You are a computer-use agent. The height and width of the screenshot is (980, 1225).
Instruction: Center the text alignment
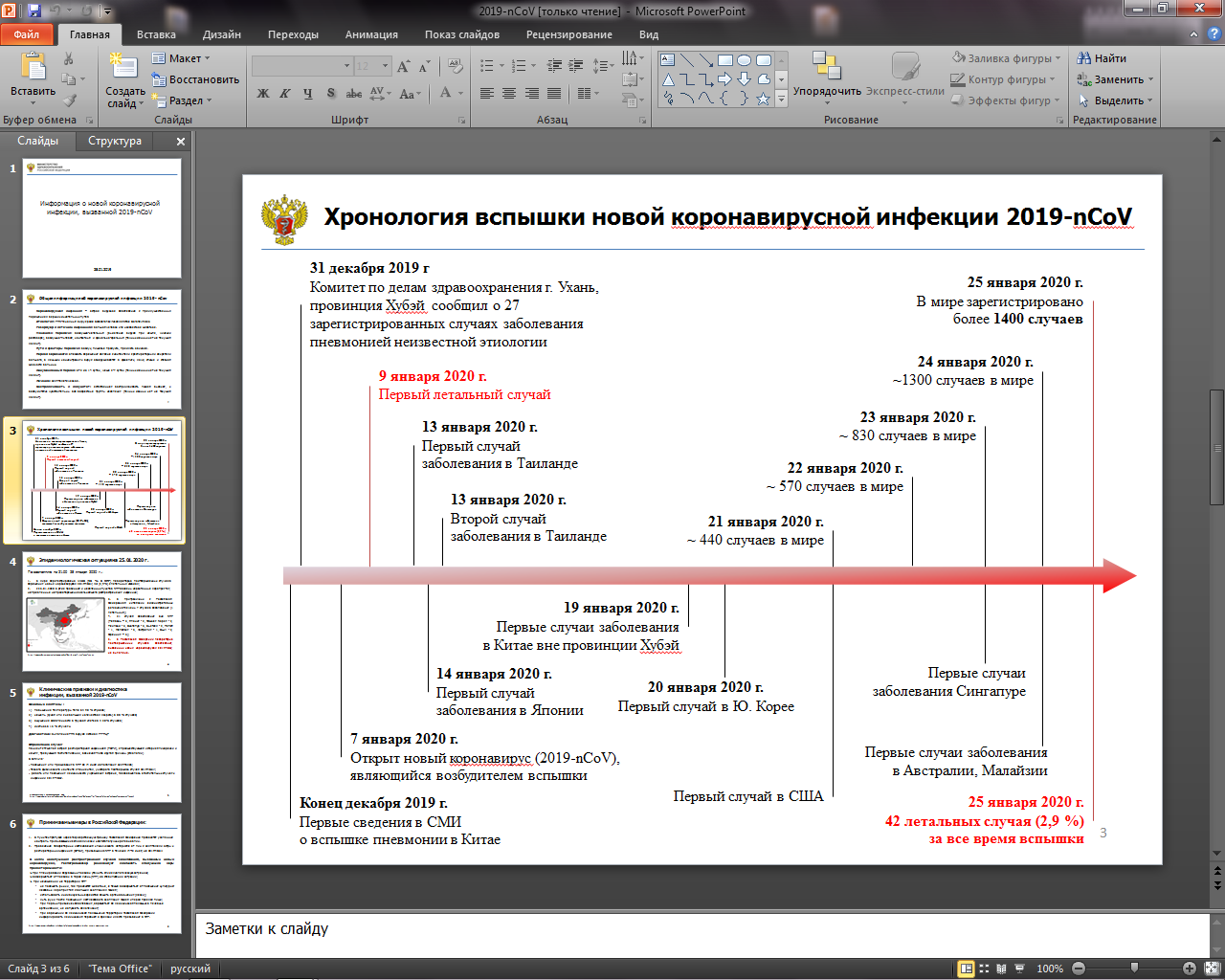click(x=509, y=94)
